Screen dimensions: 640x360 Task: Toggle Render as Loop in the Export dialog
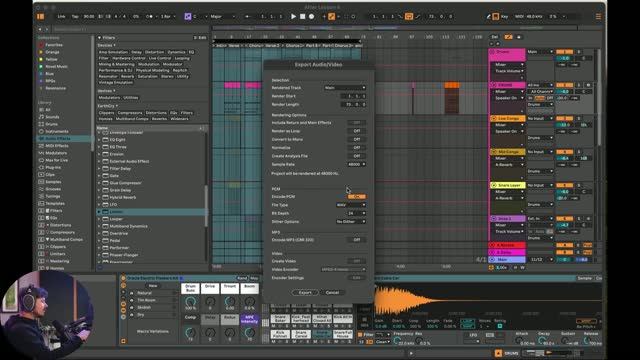[x=357, y=131]
